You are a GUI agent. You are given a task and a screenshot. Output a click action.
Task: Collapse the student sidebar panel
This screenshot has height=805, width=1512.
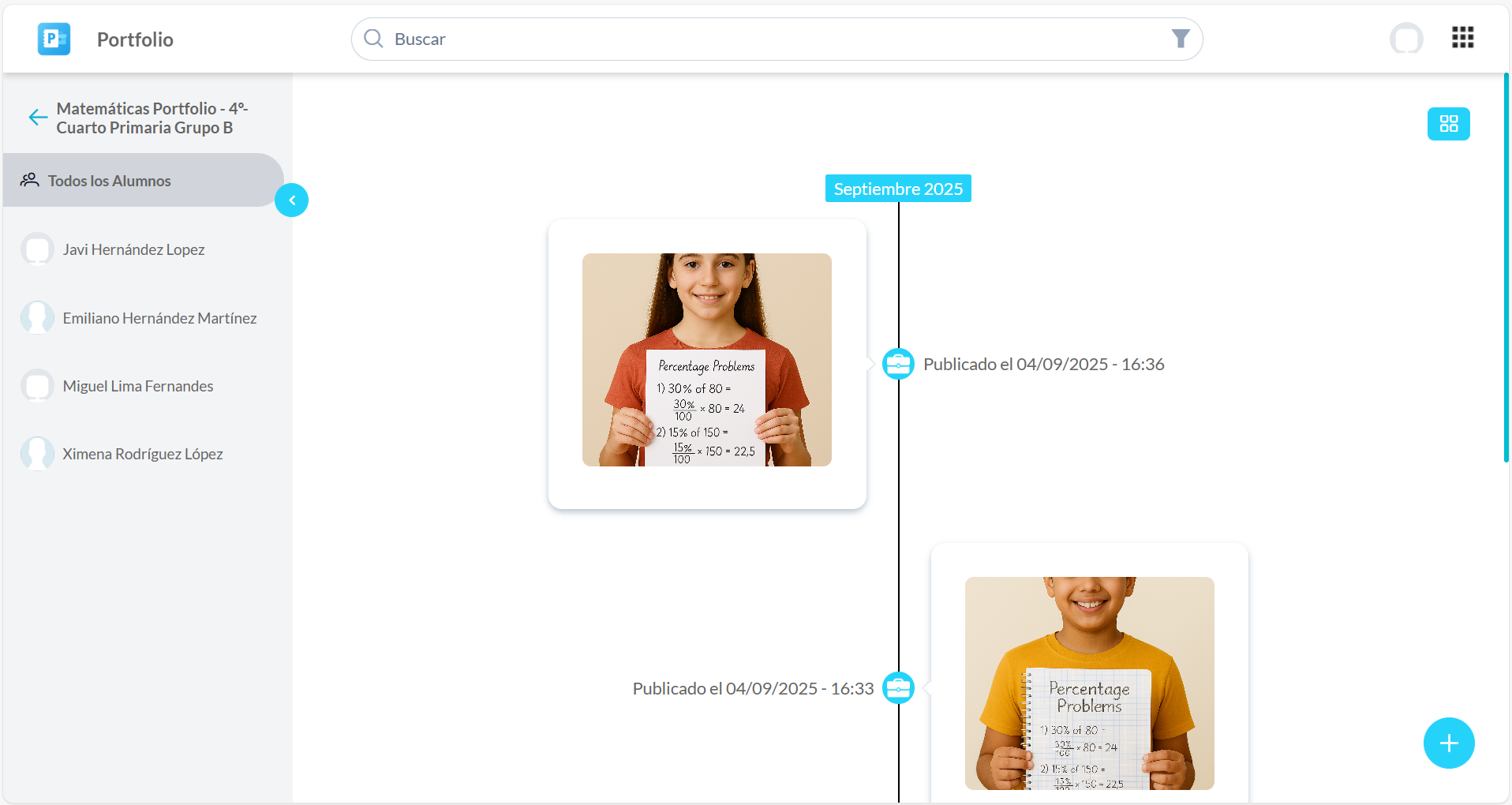coord(291,200)
